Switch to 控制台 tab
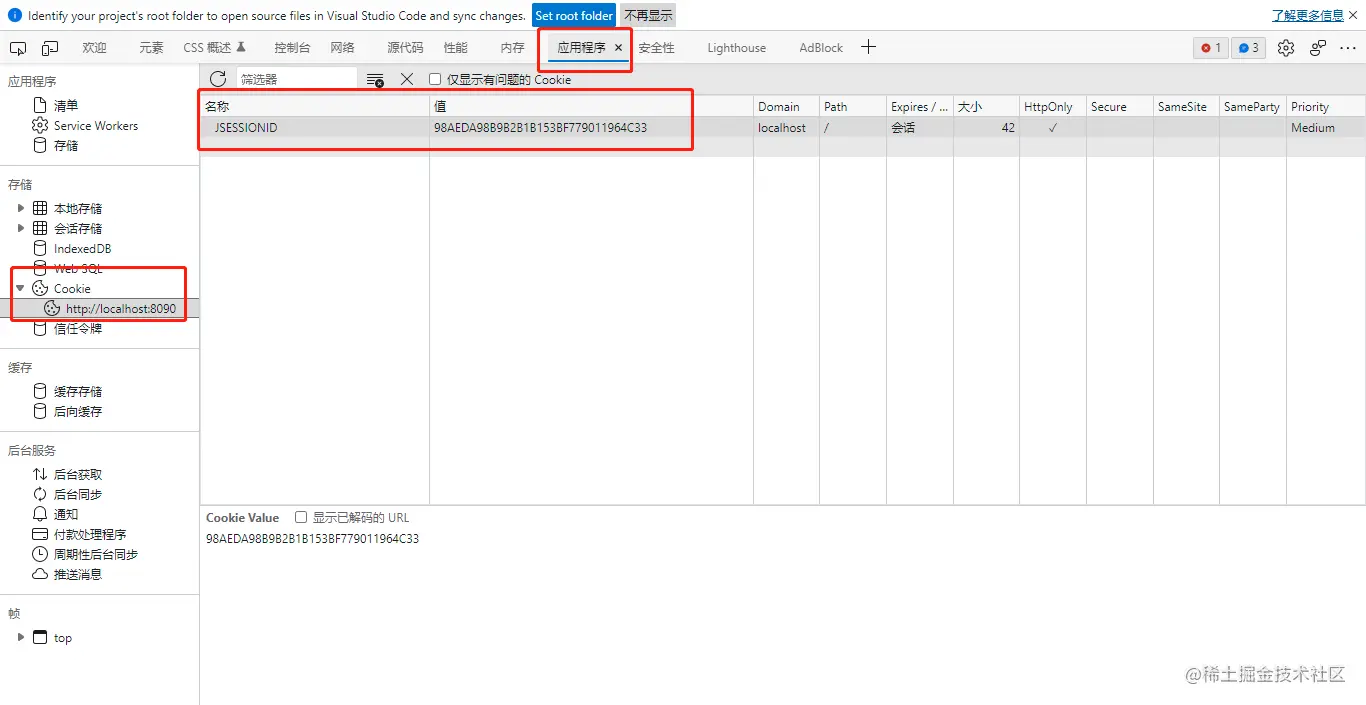The width and height of the screenshot is (1366, 705). pyautogui.click(x=292, y=48)
